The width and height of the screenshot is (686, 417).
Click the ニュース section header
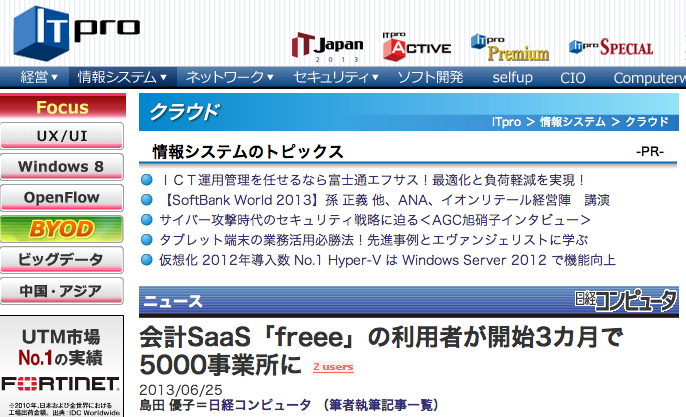tap(173, 301)
